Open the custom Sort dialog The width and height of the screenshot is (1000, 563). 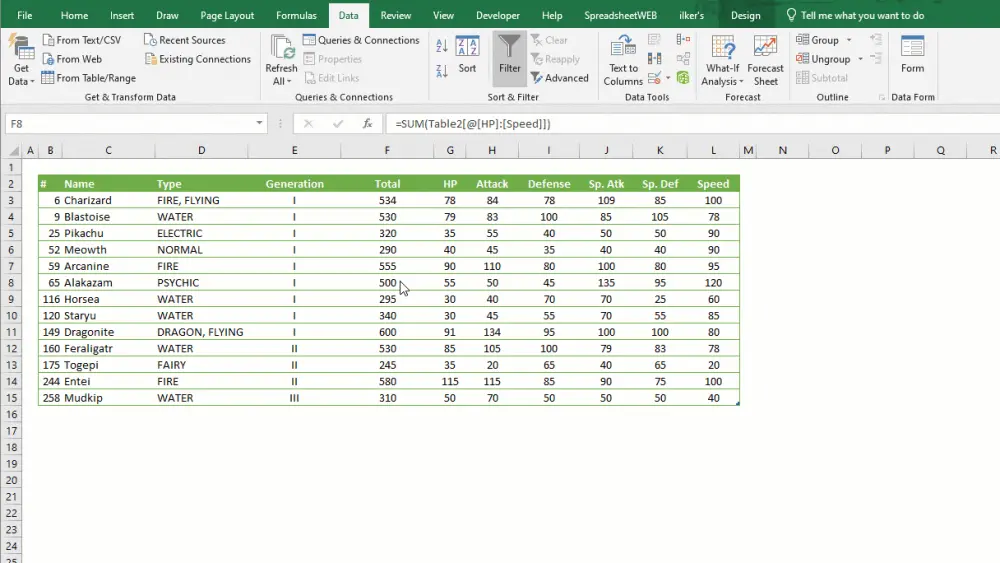click(467, 55)
